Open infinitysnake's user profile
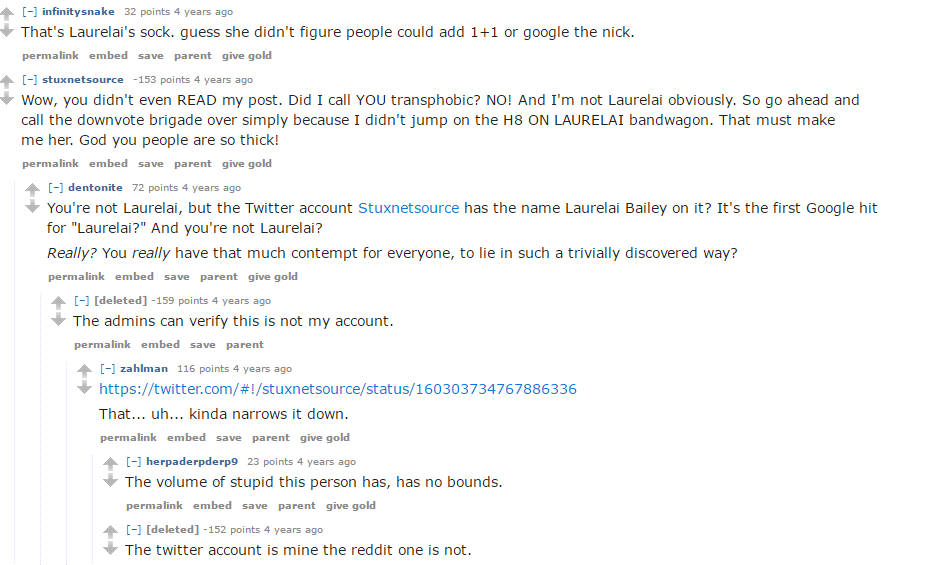Viewport: 926px width, 565px height. point(80,12)
